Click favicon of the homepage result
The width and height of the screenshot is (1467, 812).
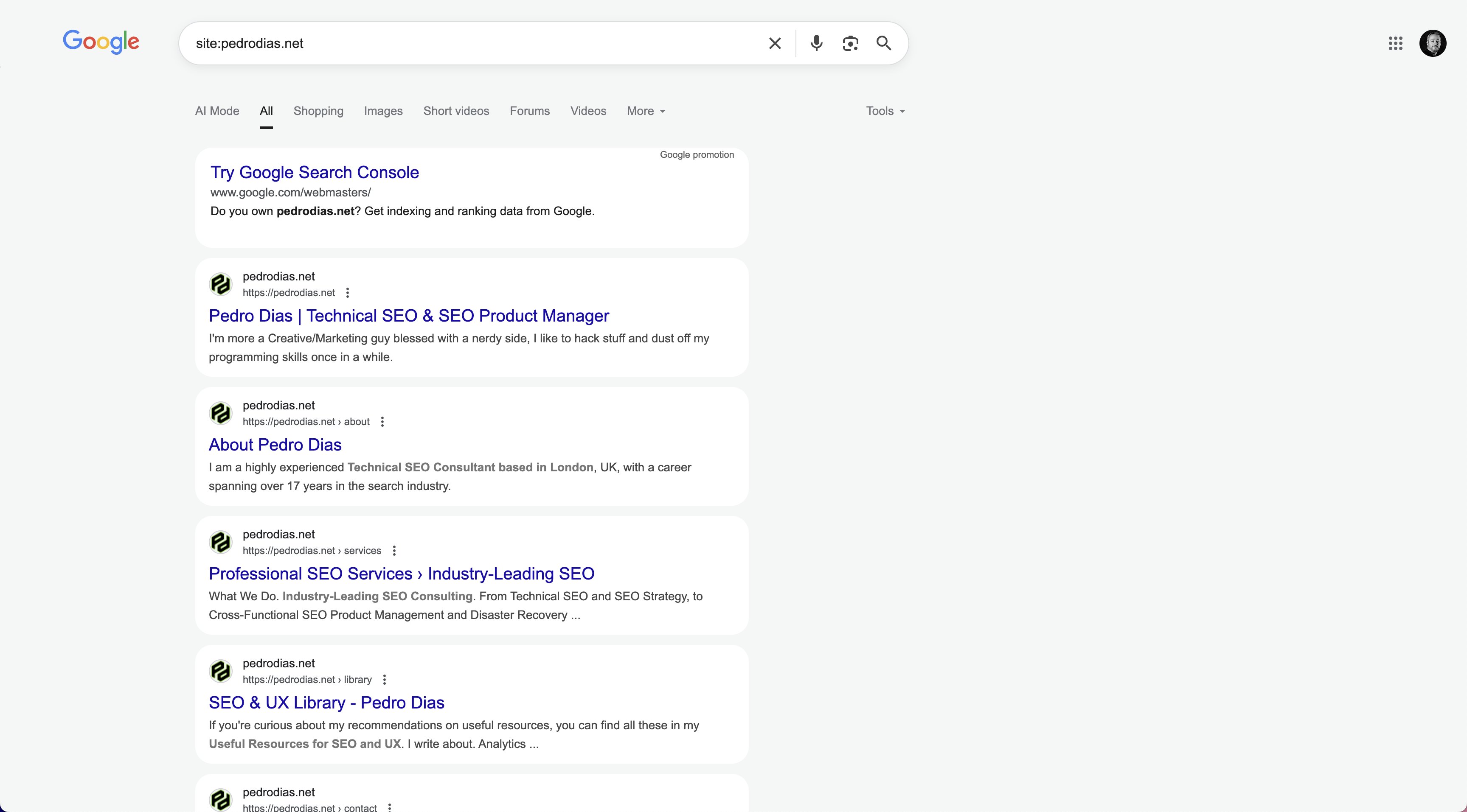tap(220, 285)
